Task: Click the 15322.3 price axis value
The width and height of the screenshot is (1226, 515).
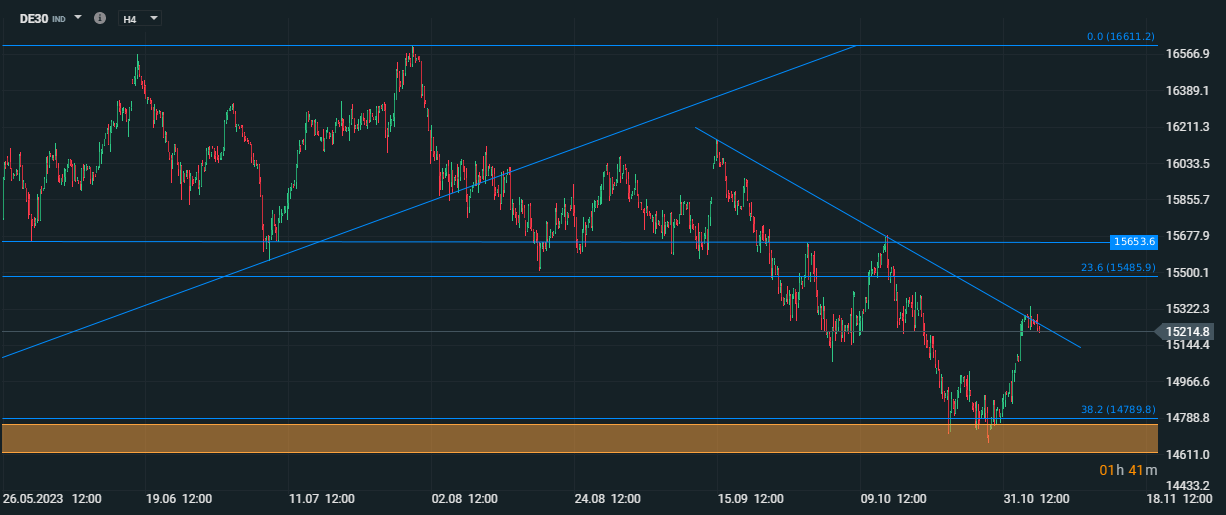Action: coord(1188,309)
